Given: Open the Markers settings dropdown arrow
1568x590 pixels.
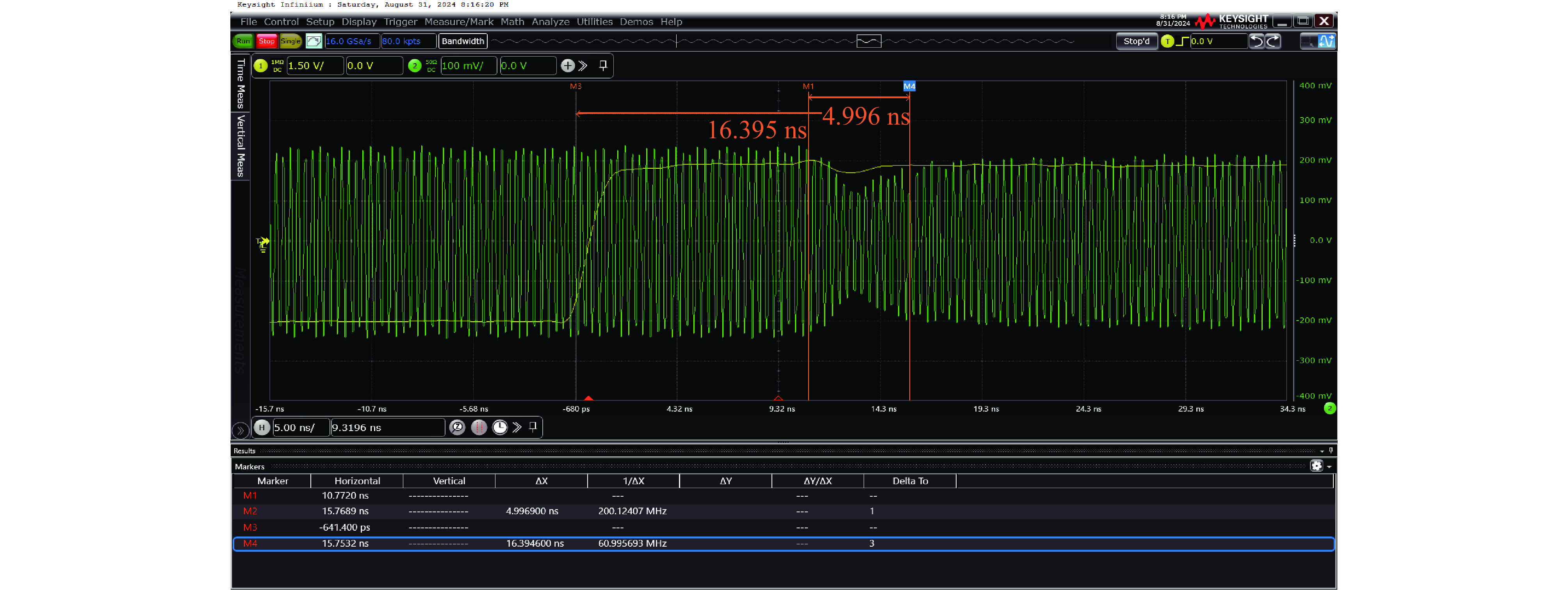Looking at the screenshot, I should [1329, 466].
